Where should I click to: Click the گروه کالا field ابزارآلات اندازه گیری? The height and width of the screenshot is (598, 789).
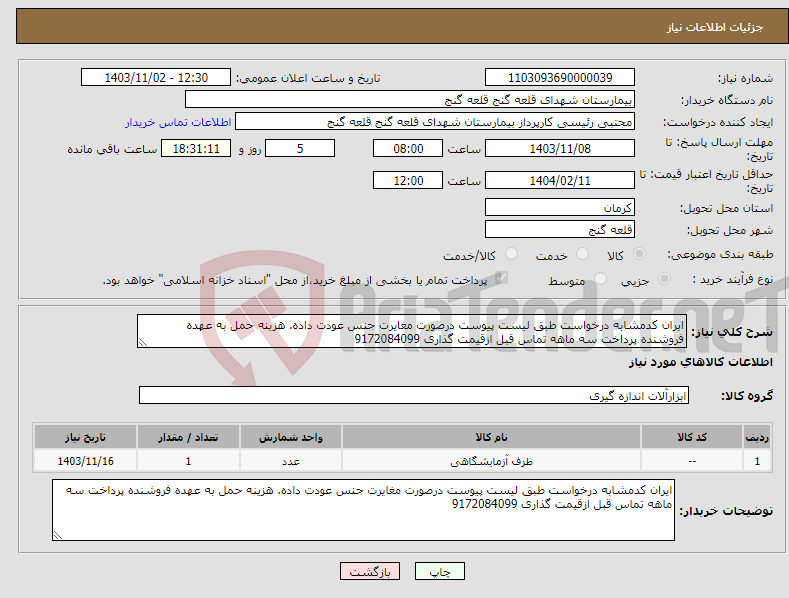(414, 396)
